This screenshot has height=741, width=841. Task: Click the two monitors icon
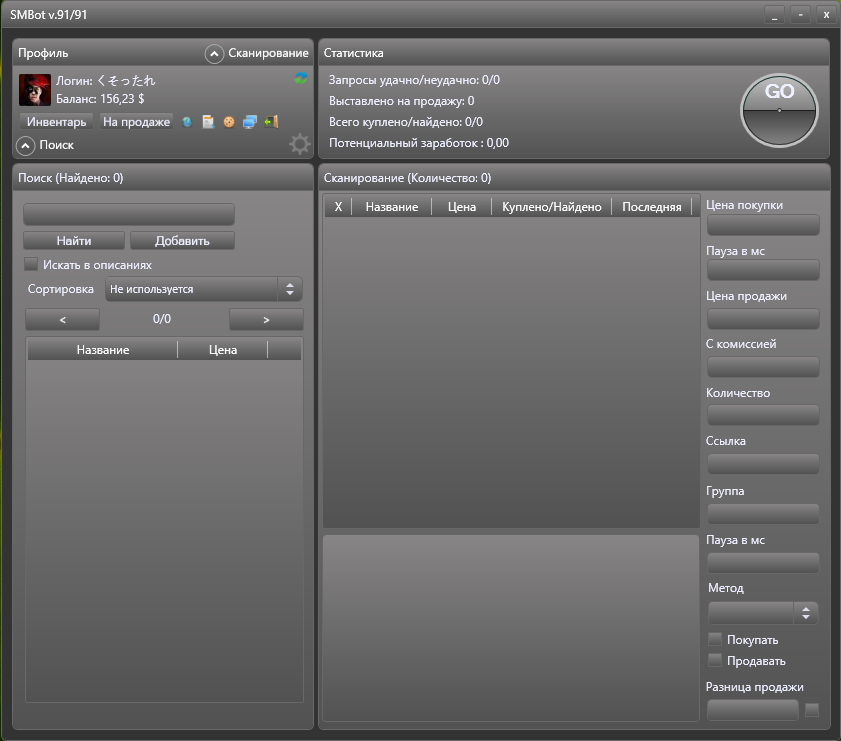(250, 122)
